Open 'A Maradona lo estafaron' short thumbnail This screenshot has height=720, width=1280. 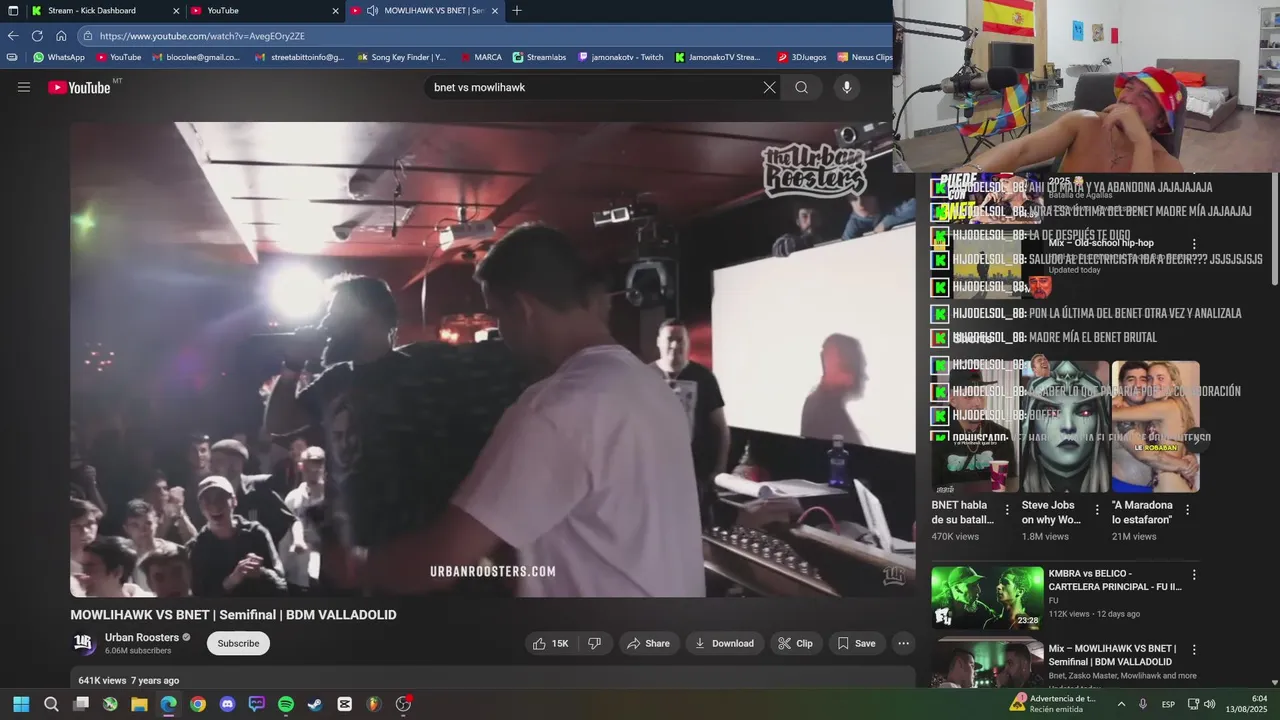(x=1155, y=426)
